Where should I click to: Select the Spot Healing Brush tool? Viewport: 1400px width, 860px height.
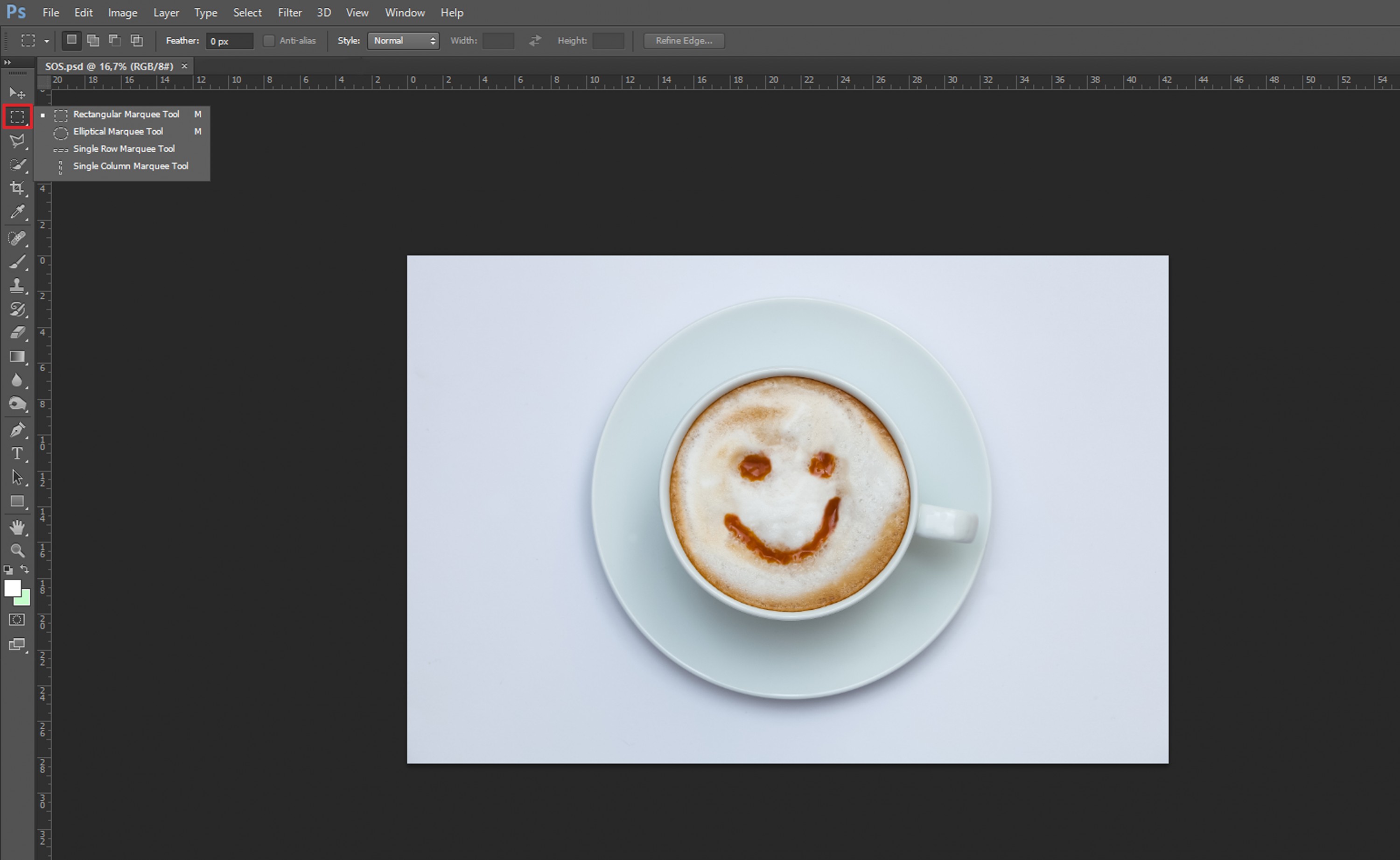pos(17,238)
